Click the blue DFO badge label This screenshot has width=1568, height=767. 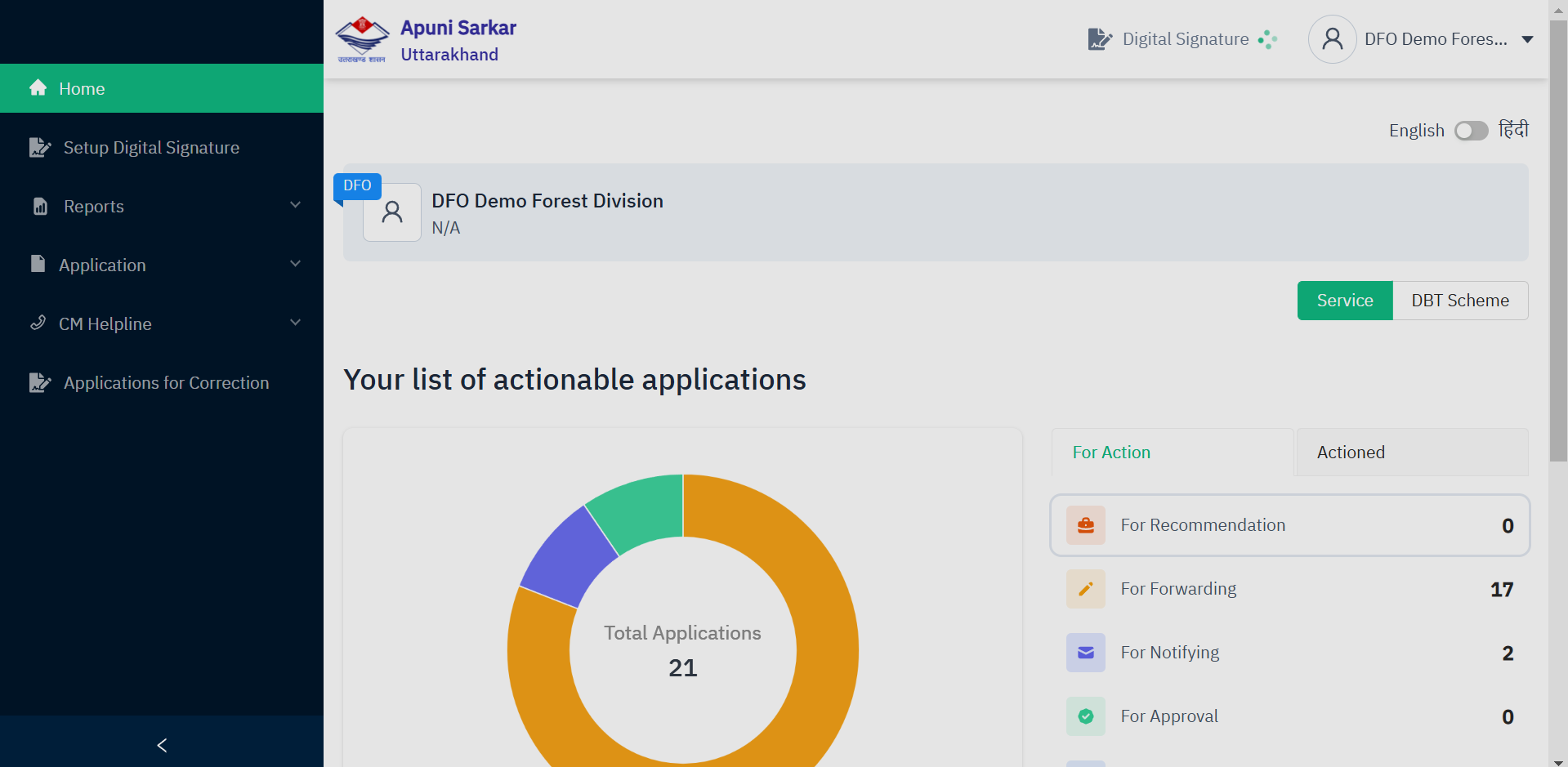(357, 185)
